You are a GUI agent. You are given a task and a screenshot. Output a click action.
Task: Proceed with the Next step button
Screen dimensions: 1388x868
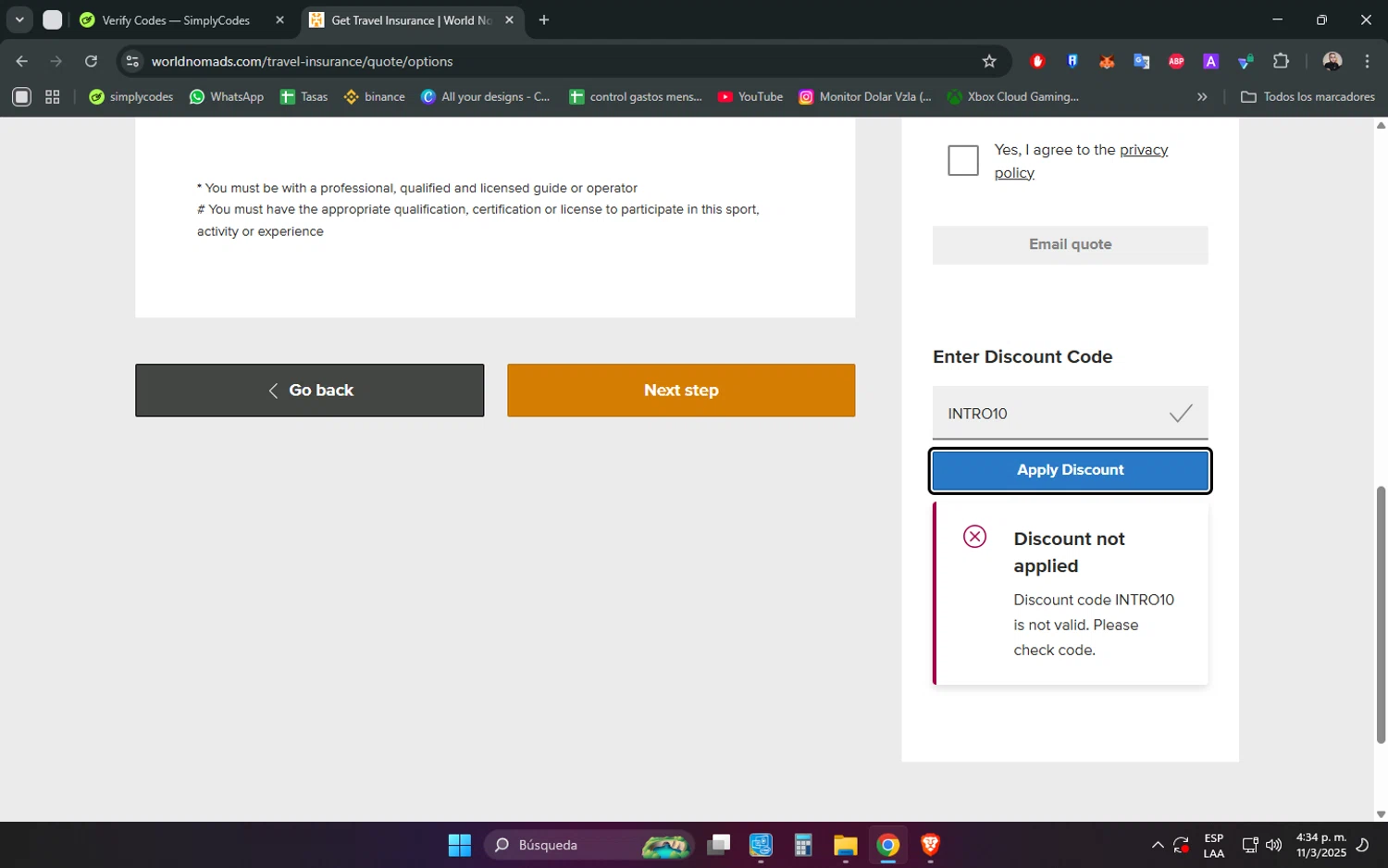click(681, 391)
